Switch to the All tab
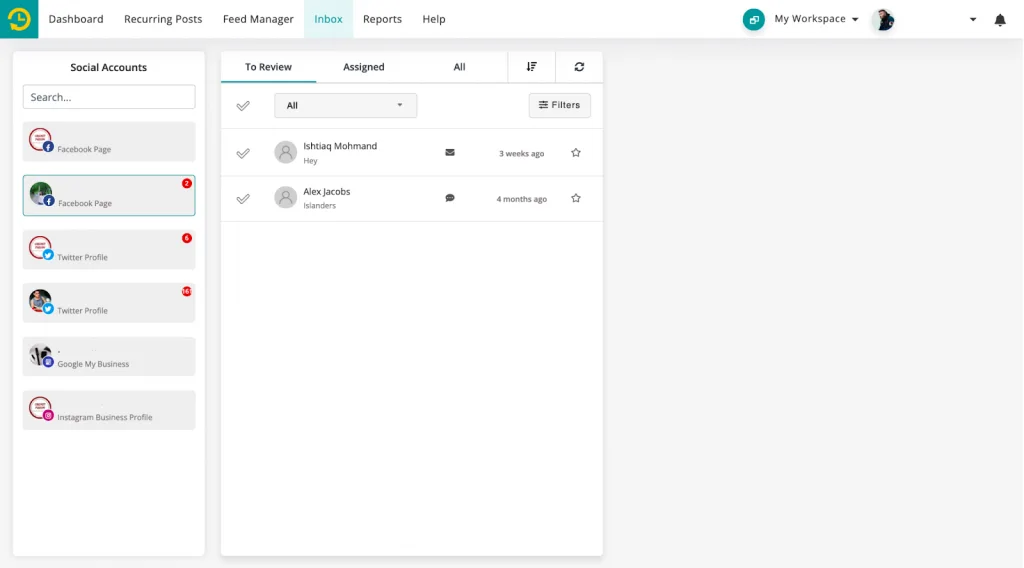 460,67
